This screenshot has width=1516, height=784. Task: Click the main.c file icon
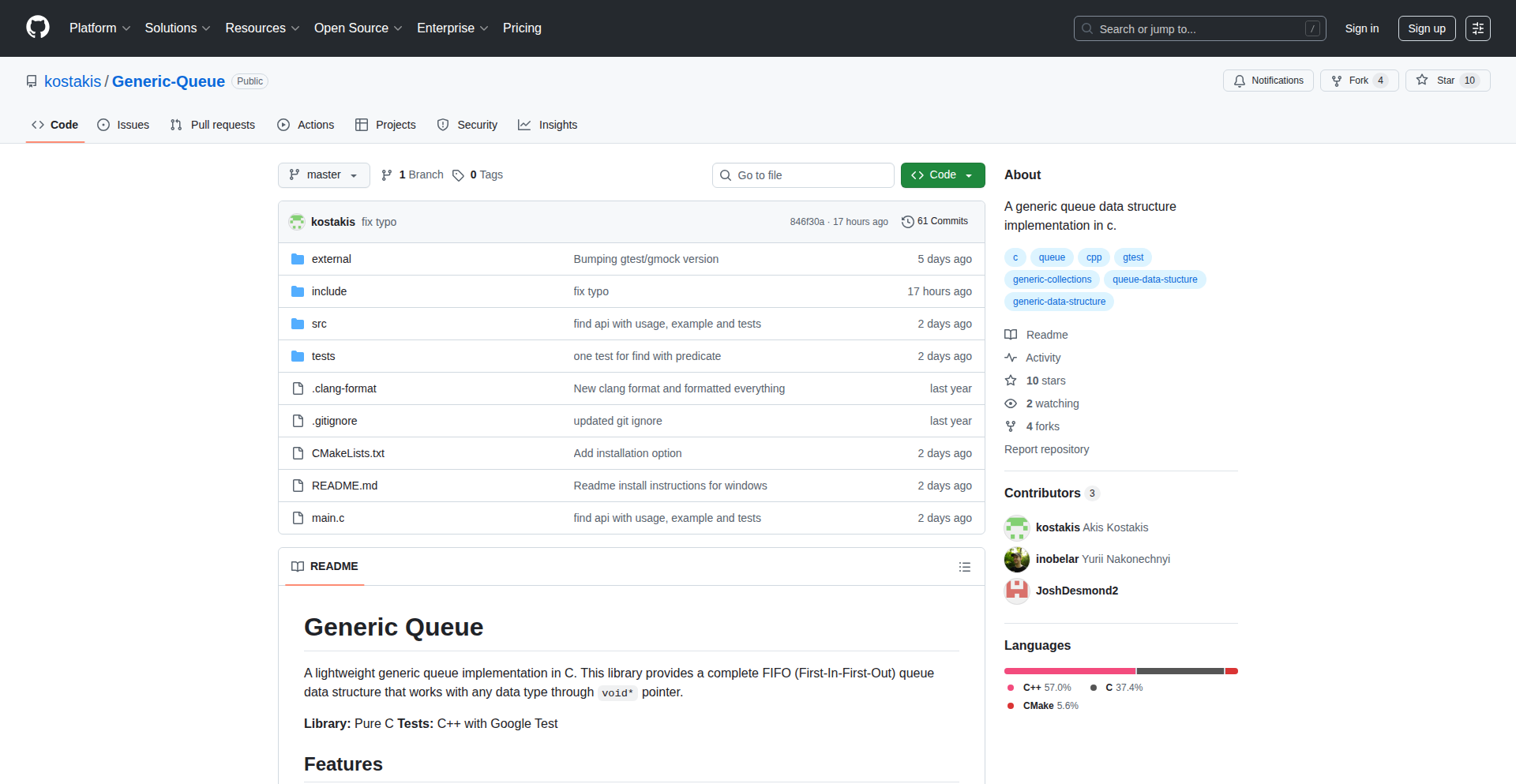click(x=298, y=518)
